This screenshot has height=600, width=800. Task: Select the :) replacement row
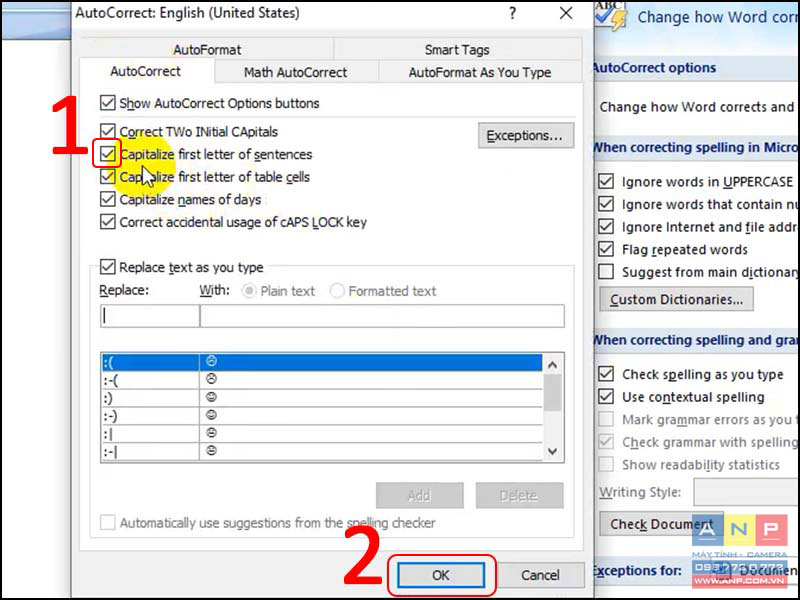click(x=321, y=397)
